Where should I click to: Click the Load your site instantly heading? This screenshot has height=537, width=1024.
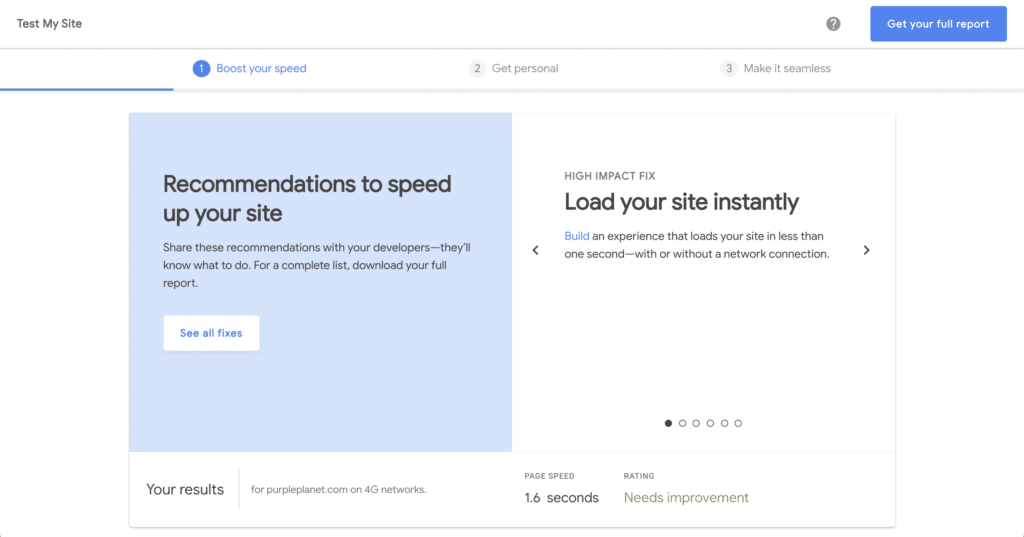click(x=681, y=202)
